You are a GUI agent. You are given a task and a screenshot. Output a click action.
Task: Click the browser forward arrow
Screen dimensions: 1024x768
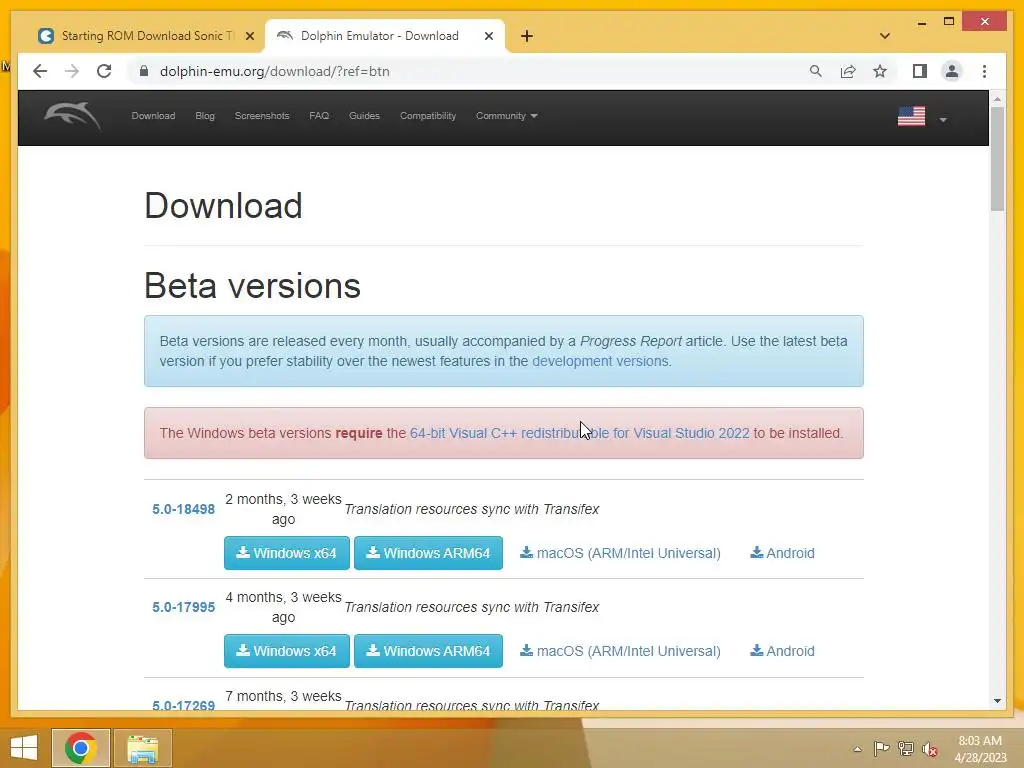click(72, 71)
